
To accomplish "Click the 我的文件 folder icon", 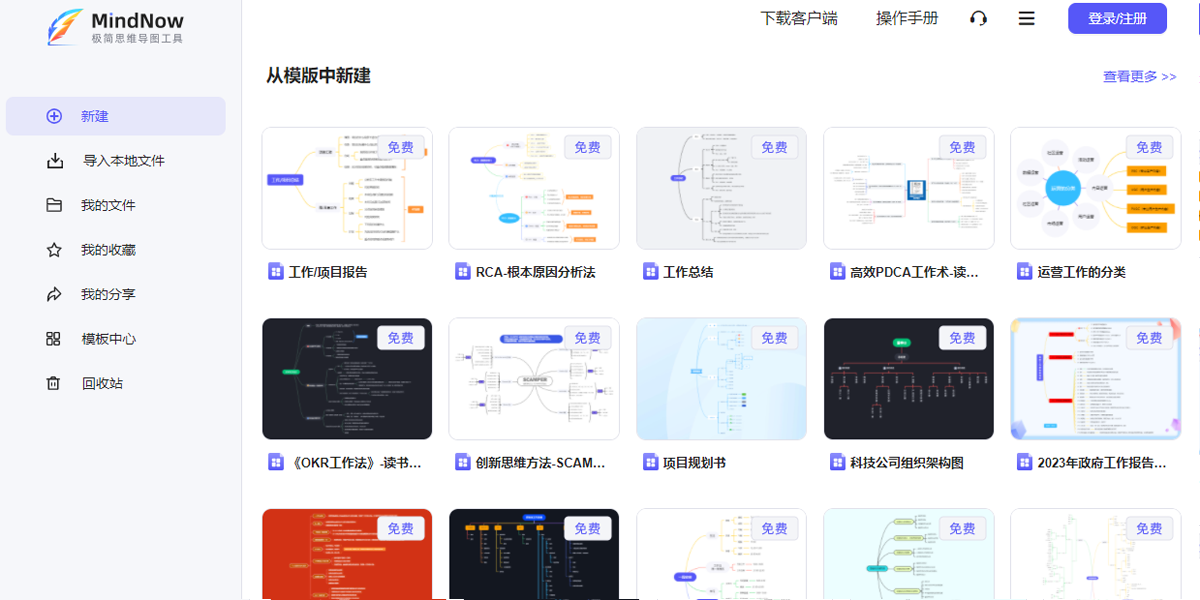I will (x=52, y=205).
